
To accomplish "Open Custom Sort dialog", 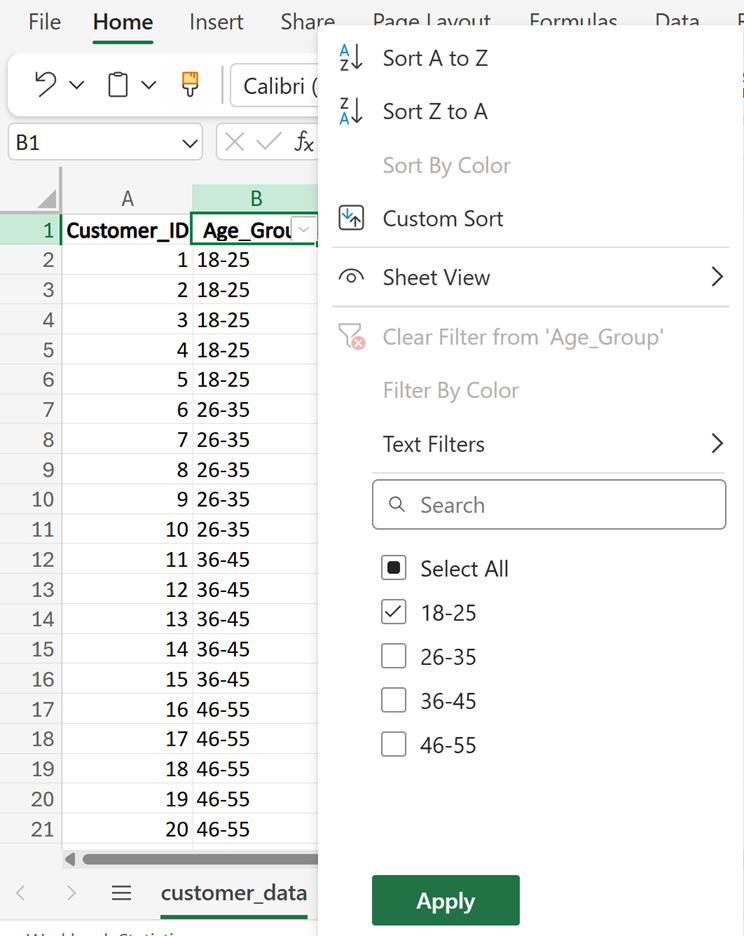I will tap(442, 218).
